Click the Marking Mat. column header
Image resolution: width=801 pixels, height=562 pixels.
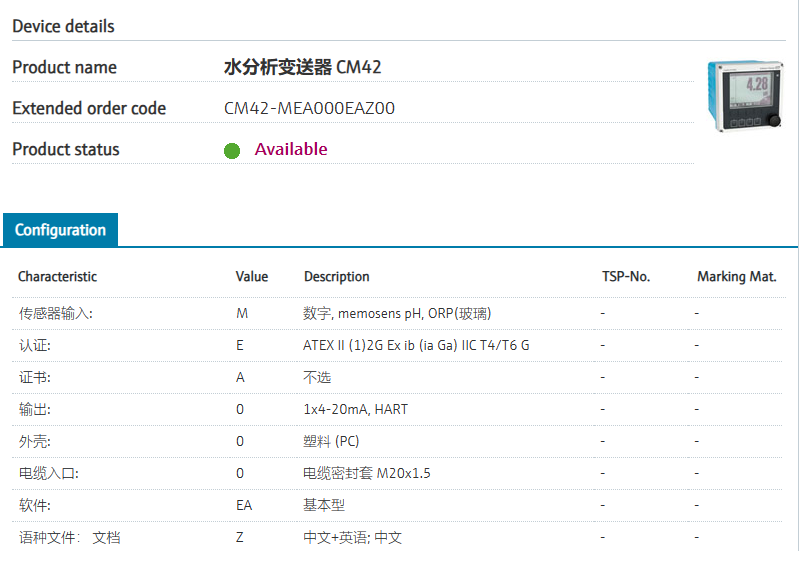(x=737, y=276)
